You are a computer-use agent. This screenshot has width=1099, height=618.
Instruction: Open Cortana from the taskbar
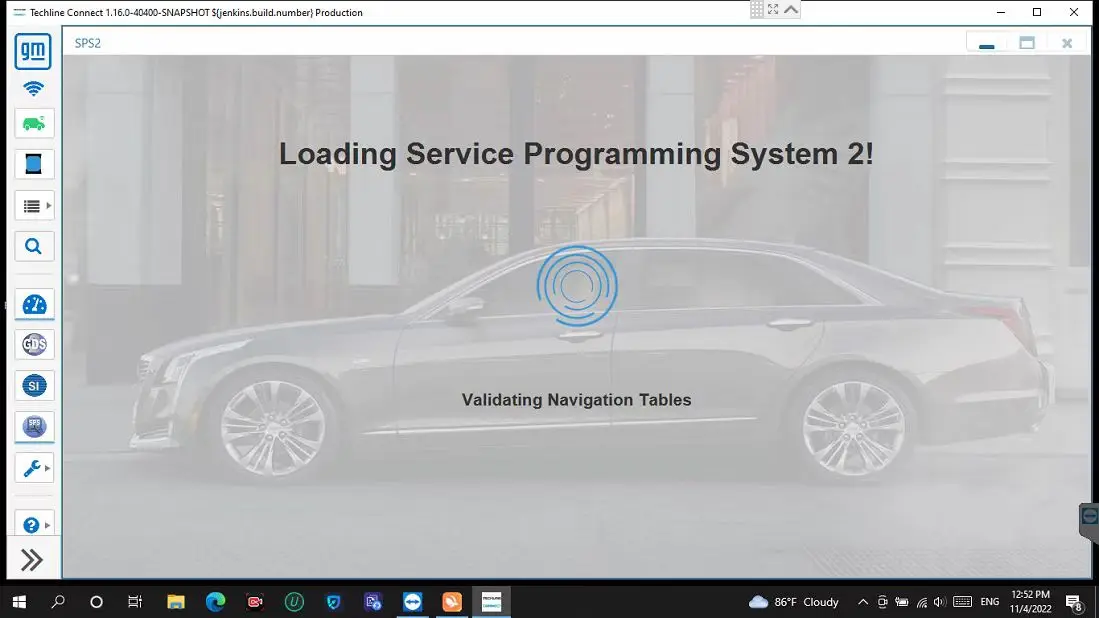point(97,602)
